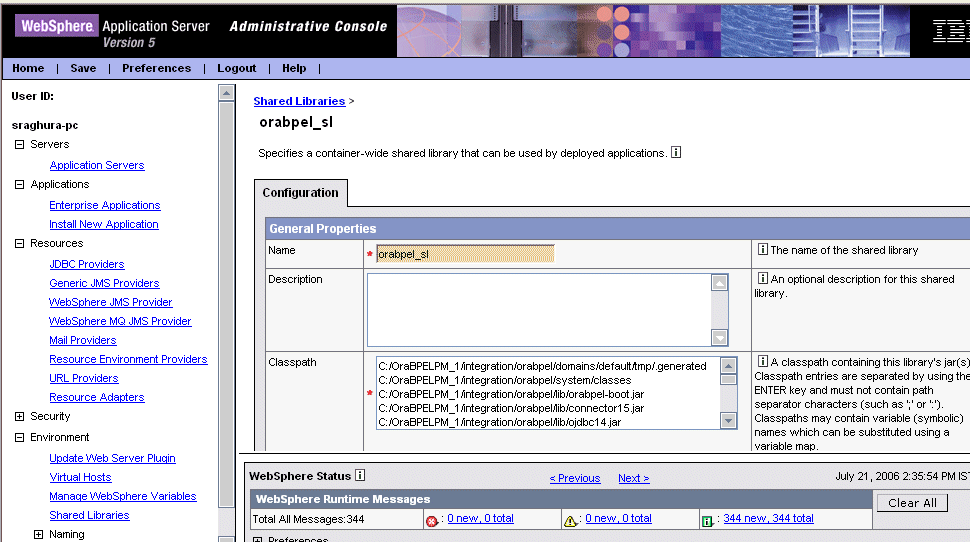
Task: Collapse the Resources tree node
Action: click(19, 244)
